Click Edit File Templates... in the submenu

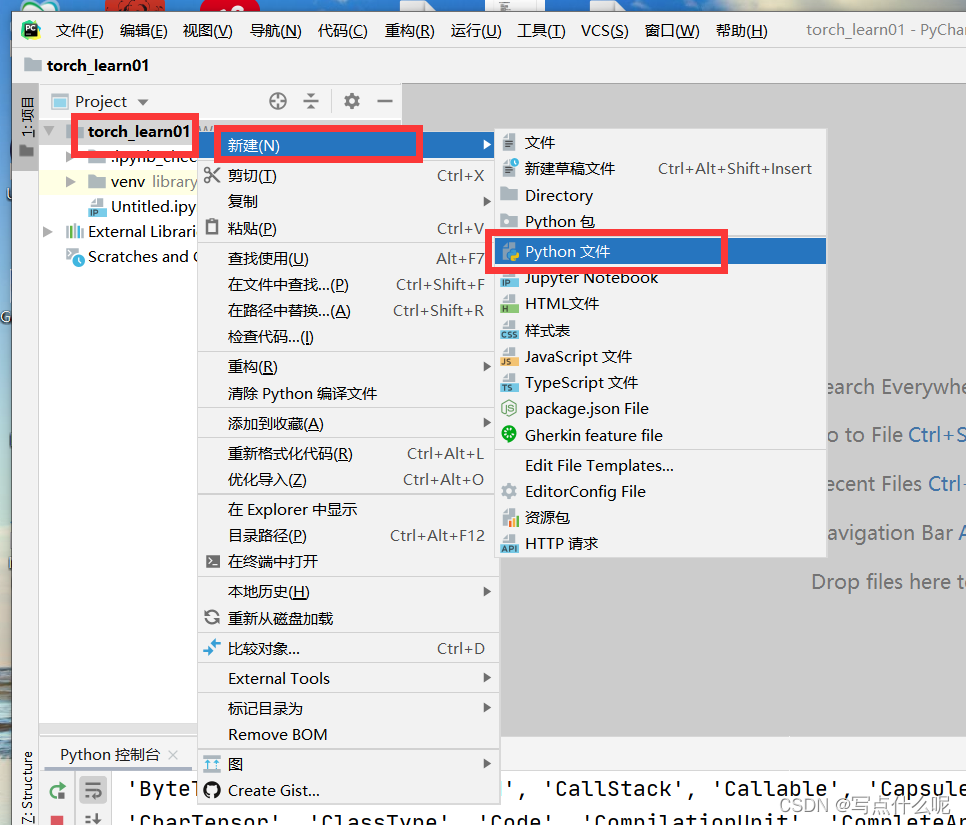[x=600, y=465]
